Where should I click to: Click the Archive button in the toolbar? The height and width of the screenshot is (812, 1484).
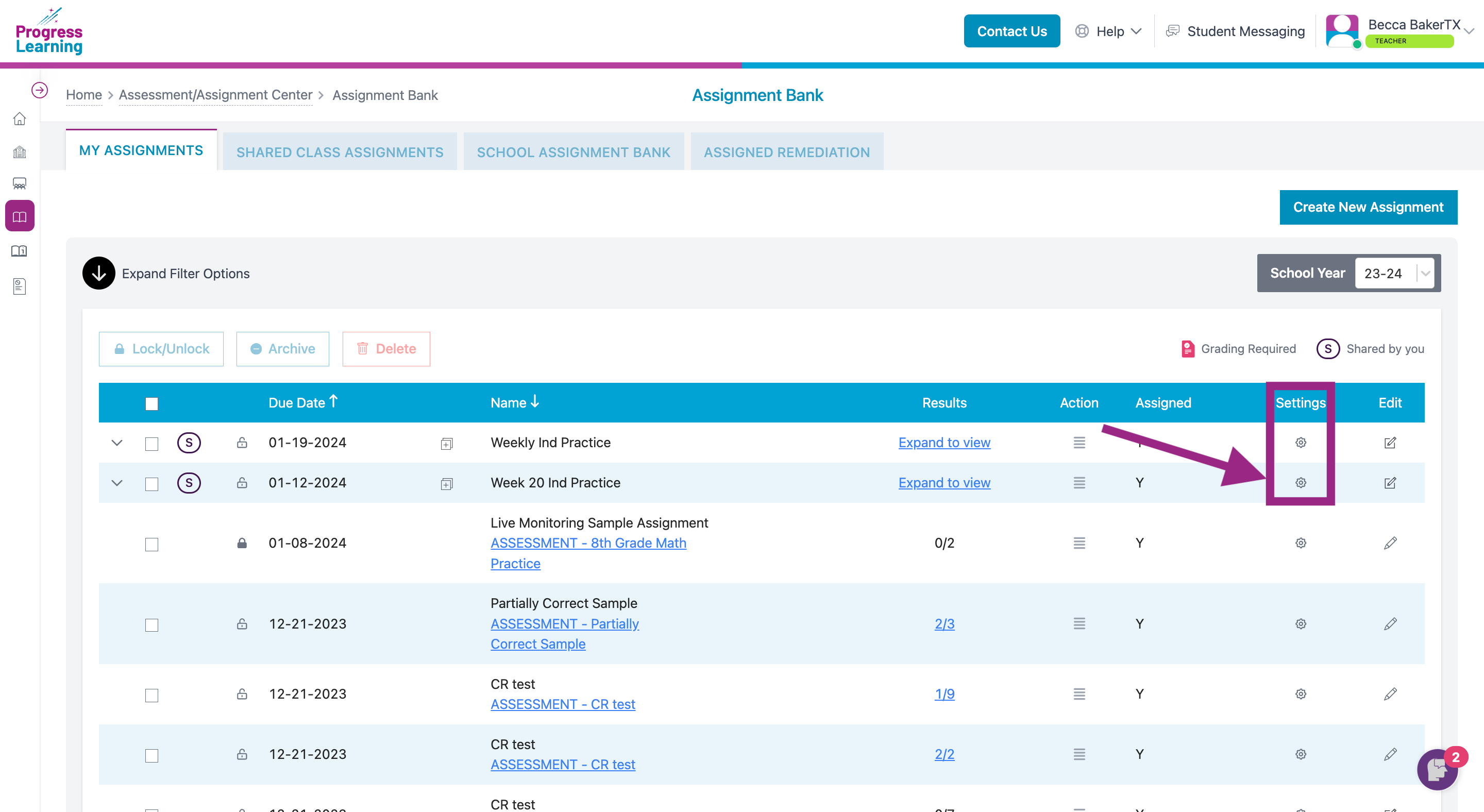coord(283,348)
